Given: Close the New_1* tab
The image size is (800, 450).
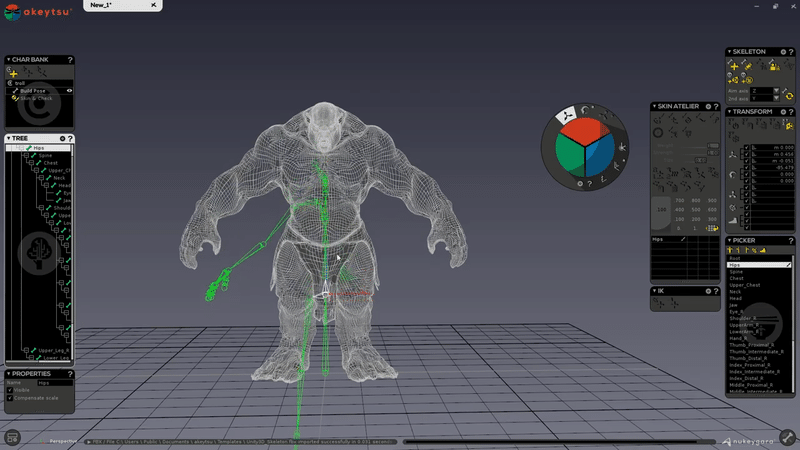Looking at the screenshot, I should pos(153,5).
